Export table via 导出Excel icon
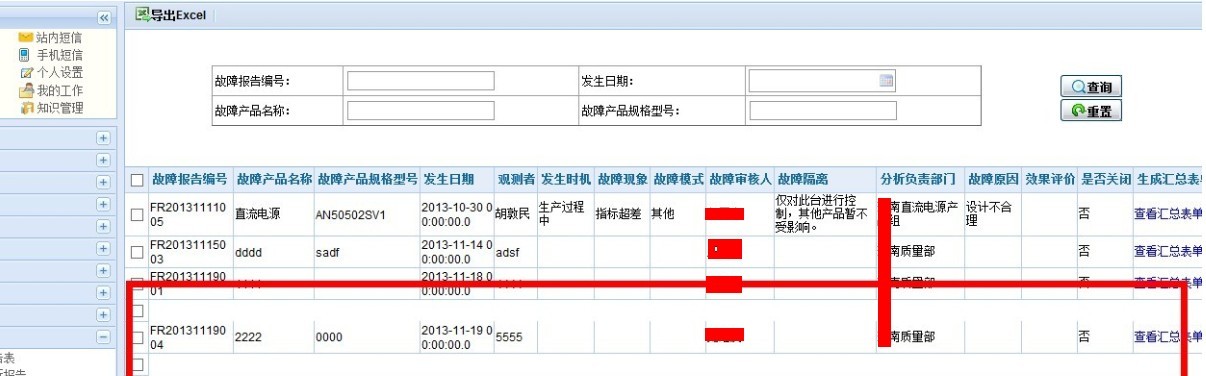 [143, 15]
